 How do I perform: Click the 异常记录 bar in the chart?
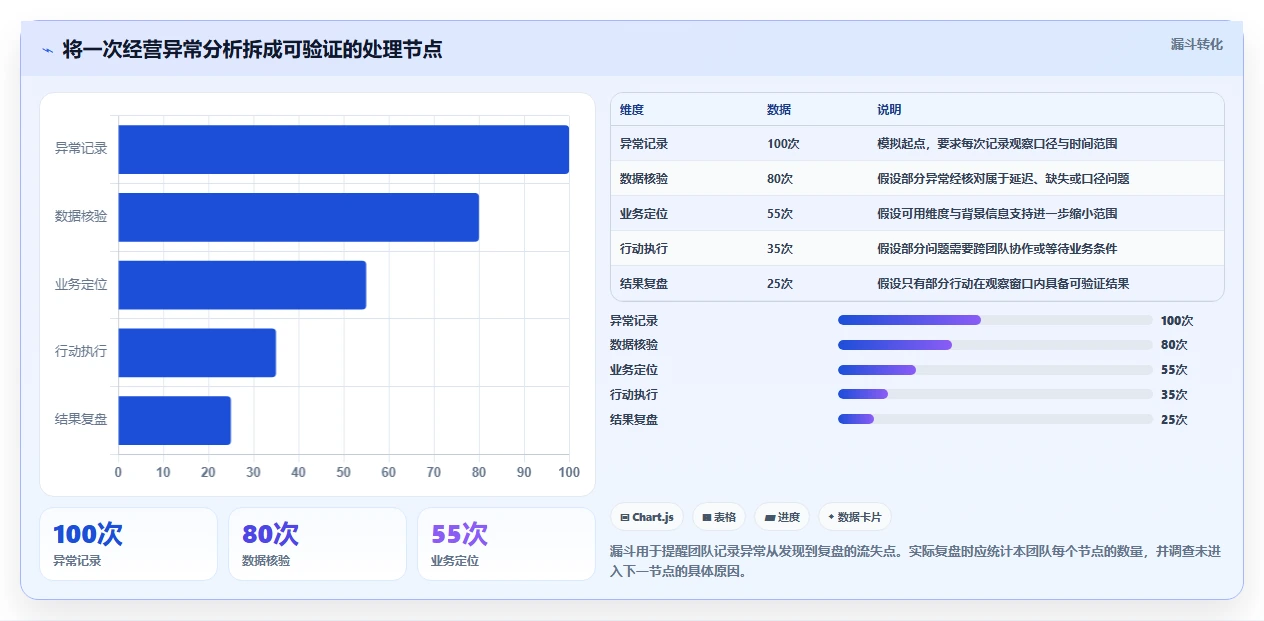[344, 149]
